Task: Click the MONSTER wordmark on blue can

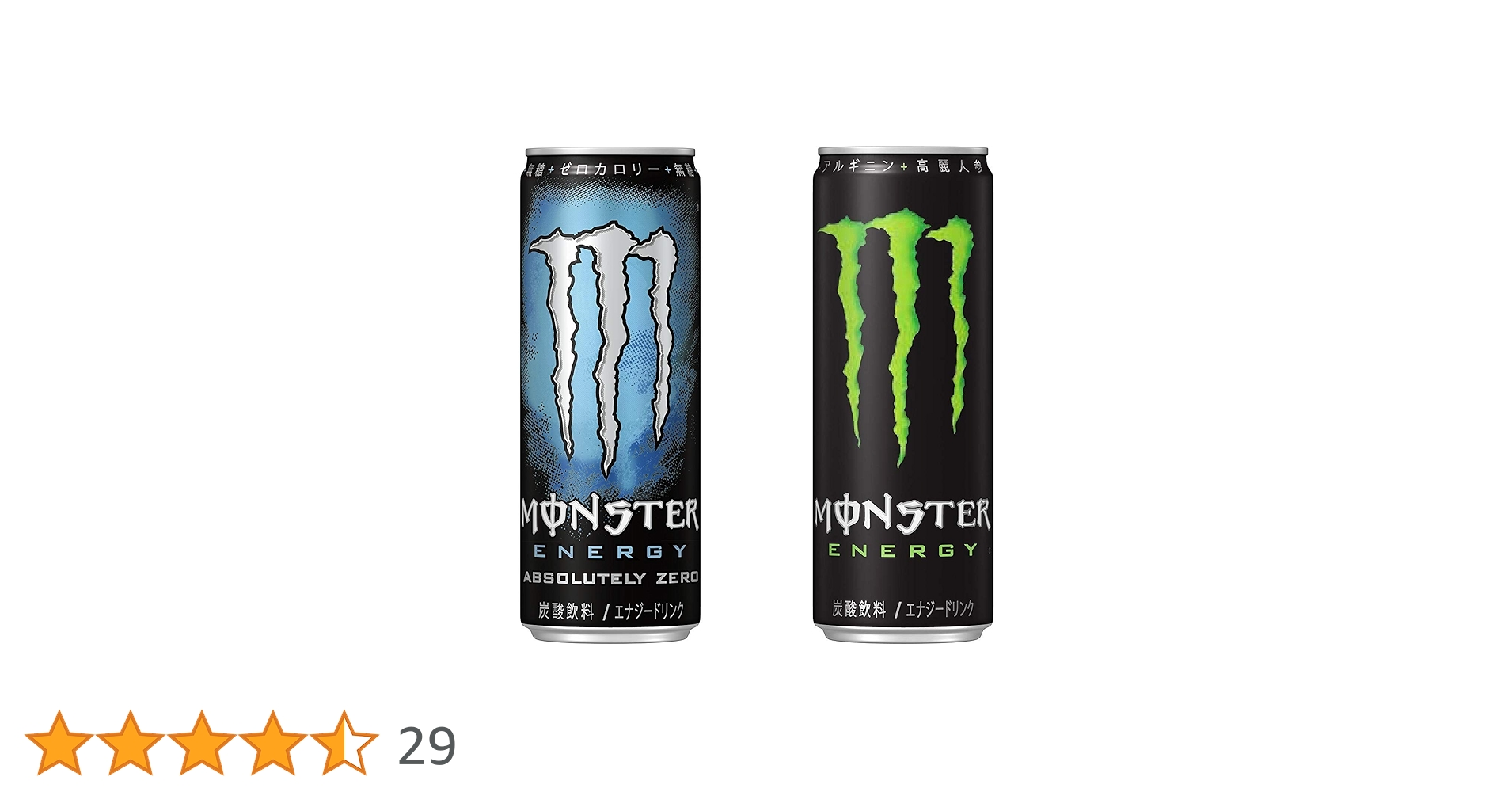Action: 610,515
